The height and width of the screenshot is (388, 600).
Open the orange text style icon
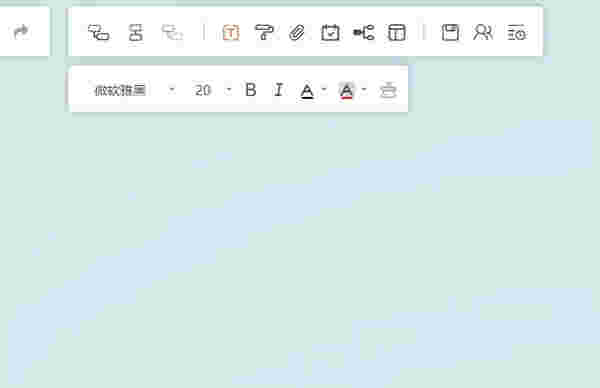tap(231, 33)
